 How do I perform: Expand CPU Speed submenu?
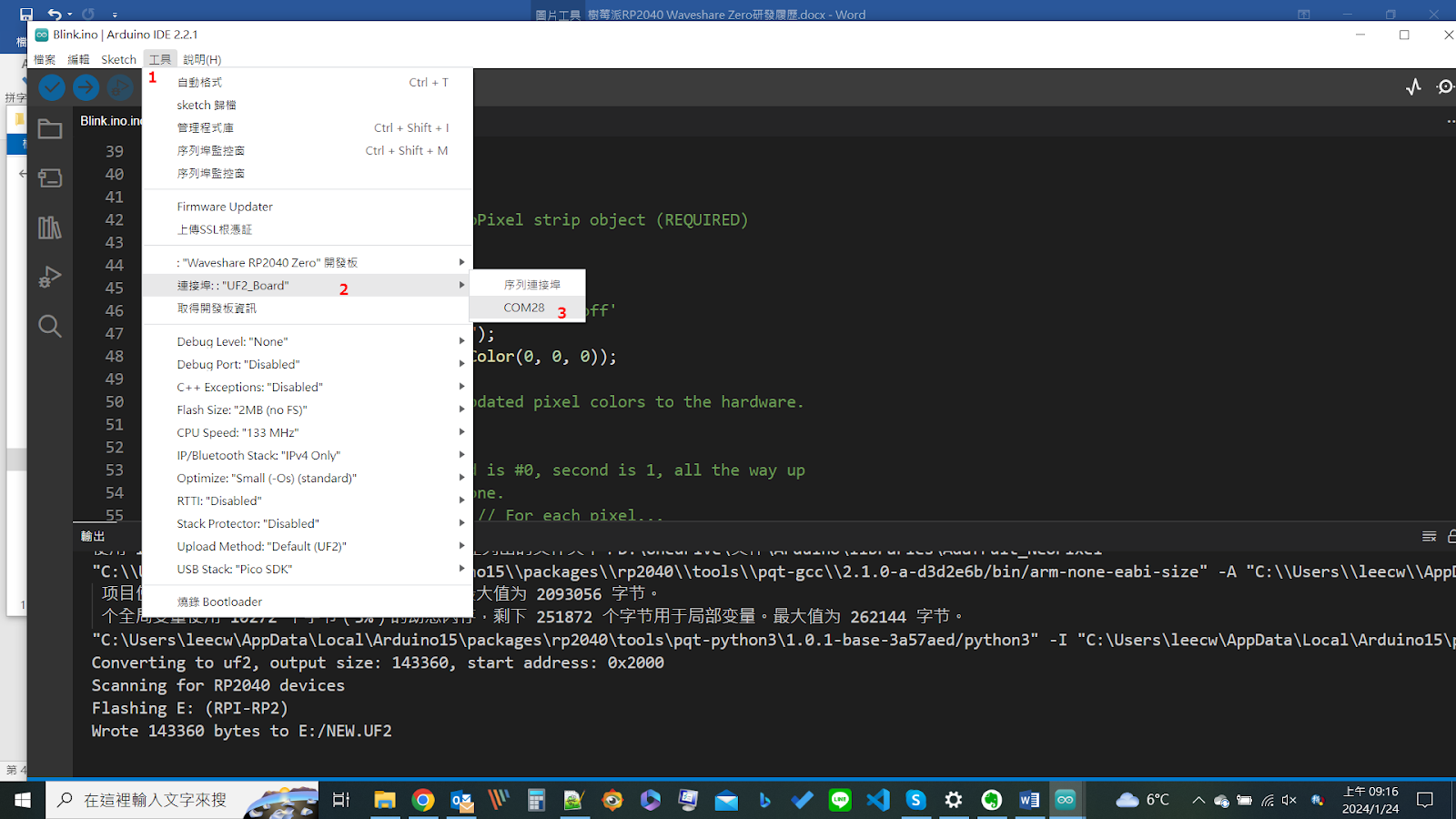click(308, 432)
